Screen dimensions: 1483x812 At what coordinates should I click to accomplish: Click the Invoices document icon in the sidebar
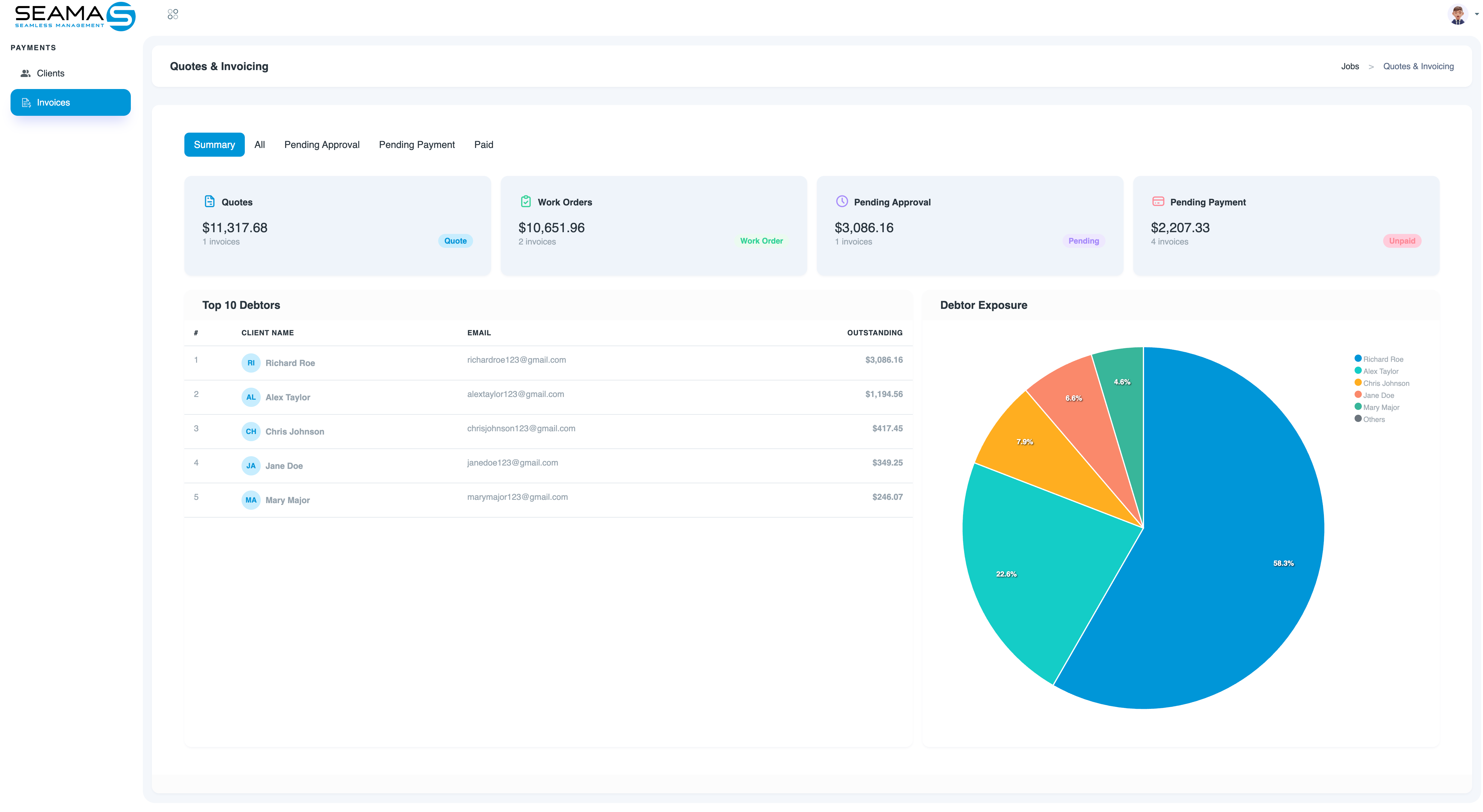point(25,103)
